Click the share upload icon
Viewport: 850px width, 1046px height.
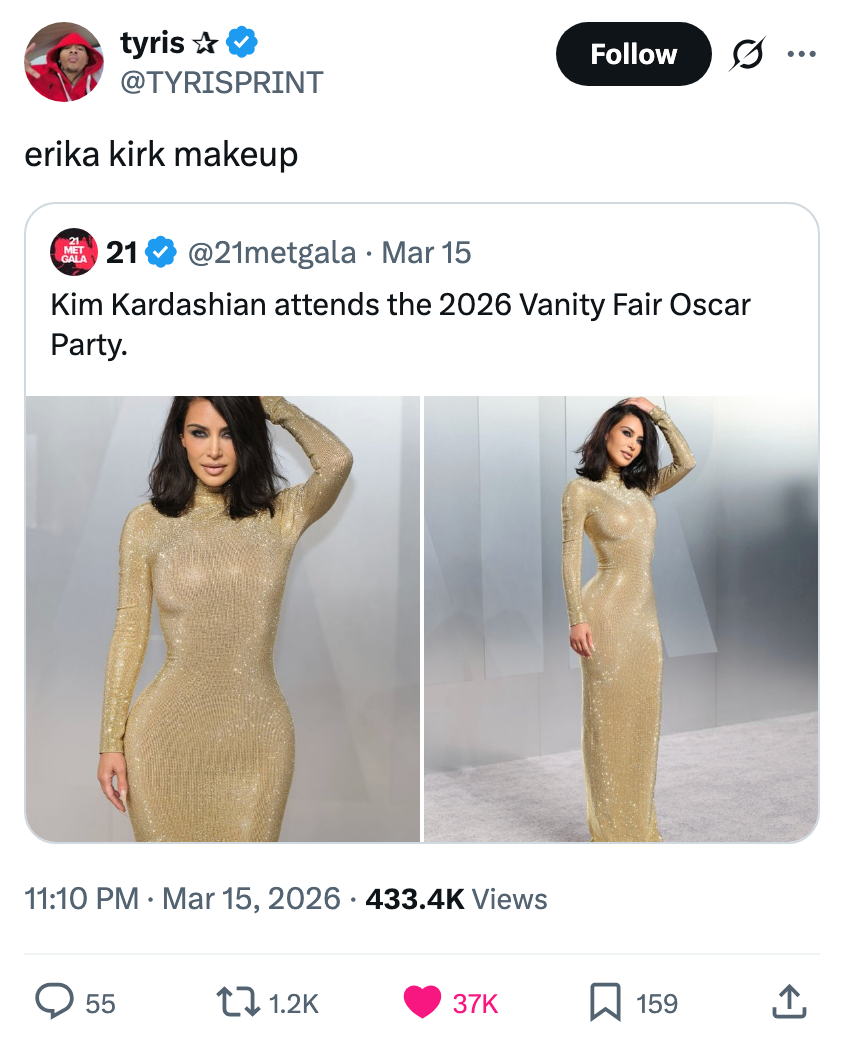(x=790, y=1002)
